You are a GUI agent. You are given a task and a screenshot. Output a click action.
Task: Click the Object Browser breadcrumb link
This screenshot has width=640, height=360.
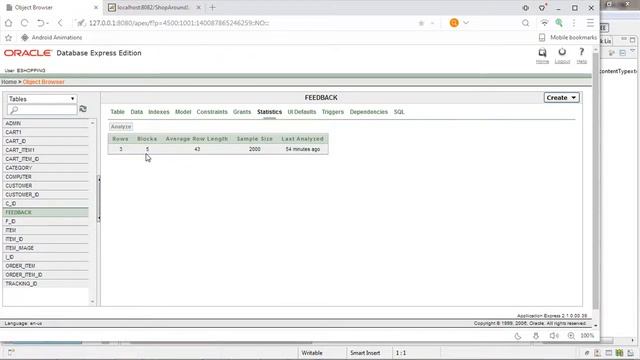tap(44, 82)
